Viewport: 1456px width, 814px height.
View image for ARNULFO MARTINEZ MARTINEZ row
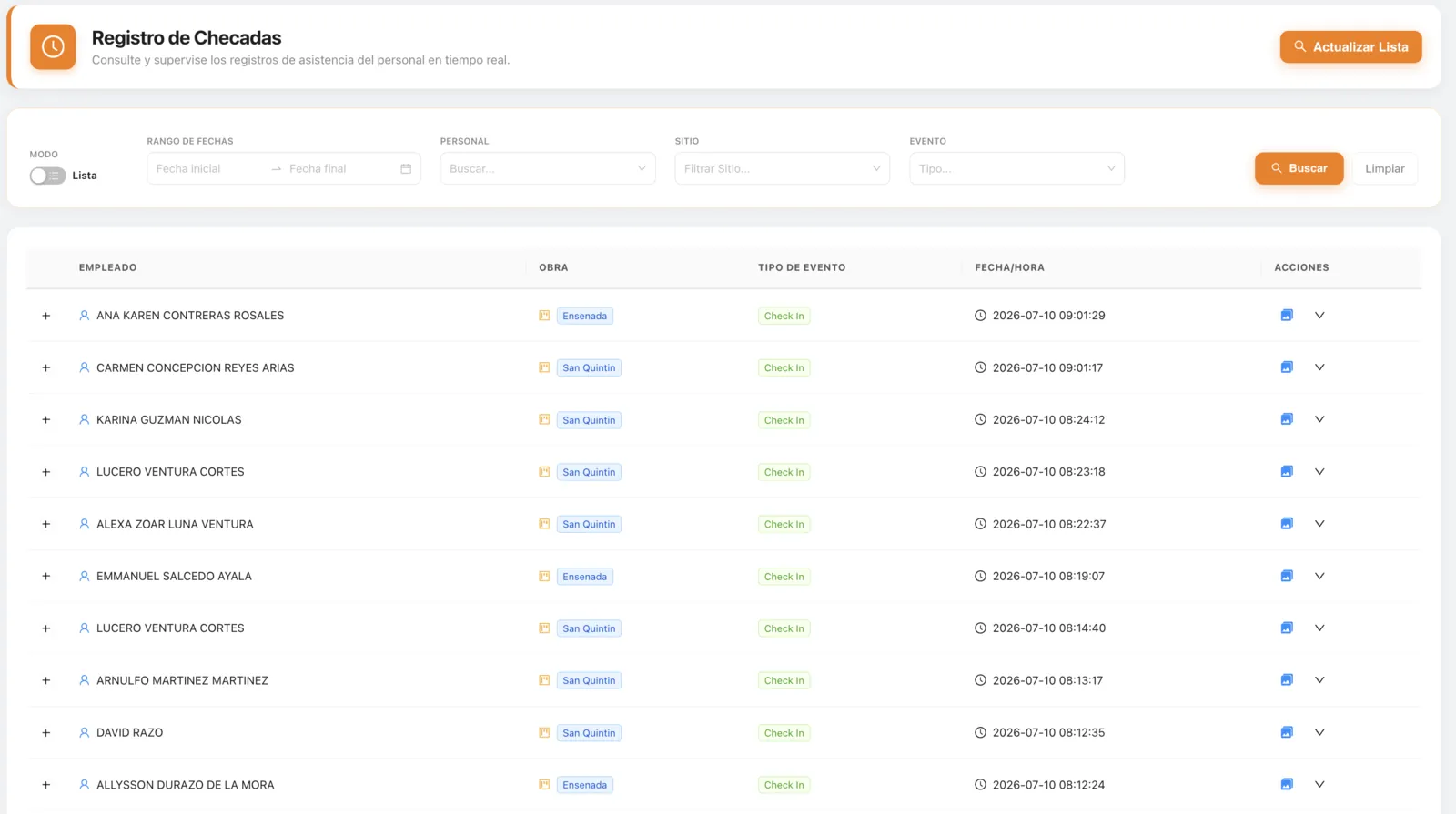(x=1287, y=680)
